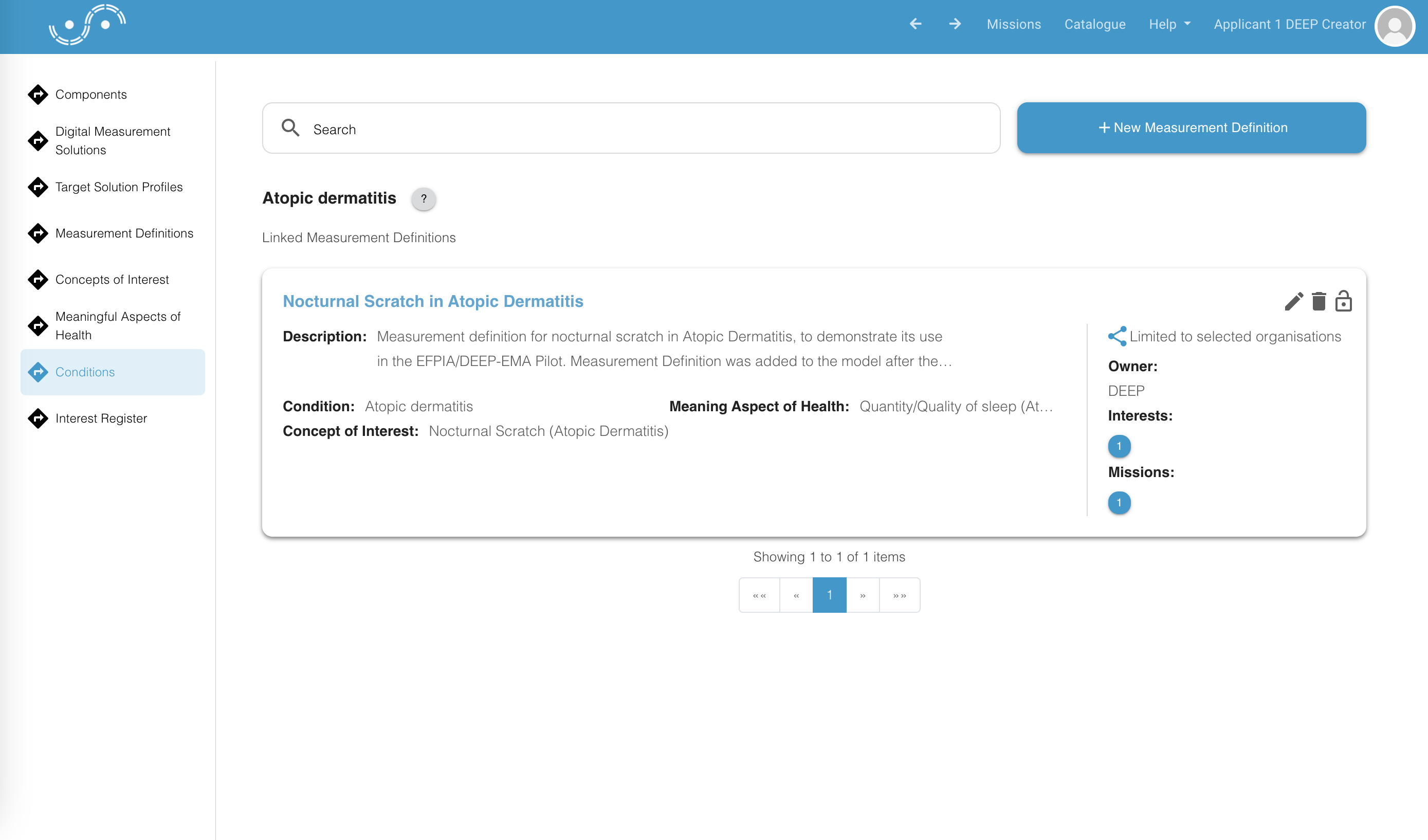Image resolution: width=1428 pixels, height=840 pixels.
Task: Focus the Search input field
Action: (631, 128)
